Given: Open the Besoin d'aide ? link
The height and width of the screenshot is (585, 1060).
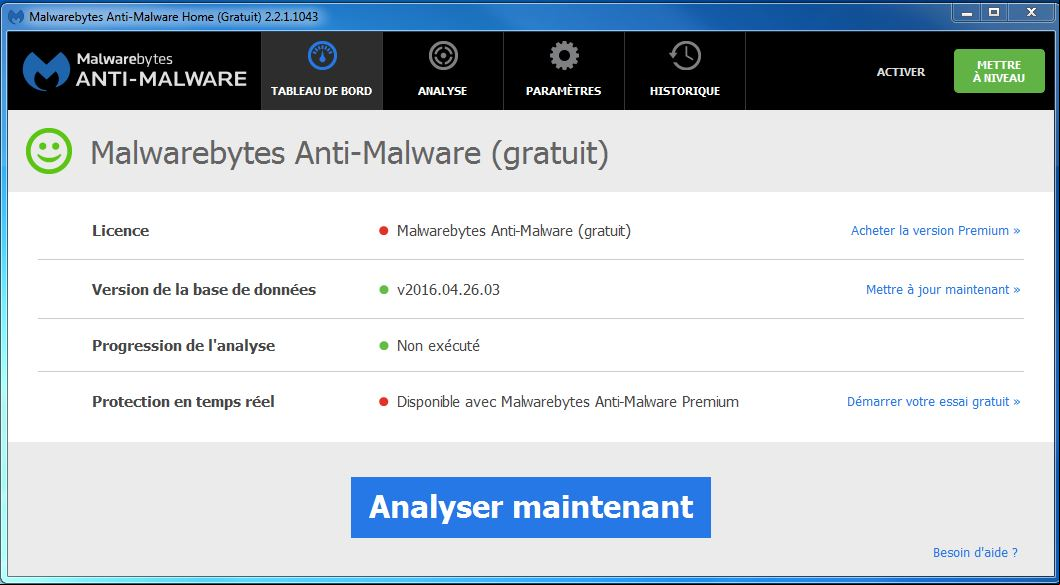Looking at the screenshot, I should 975,553.
